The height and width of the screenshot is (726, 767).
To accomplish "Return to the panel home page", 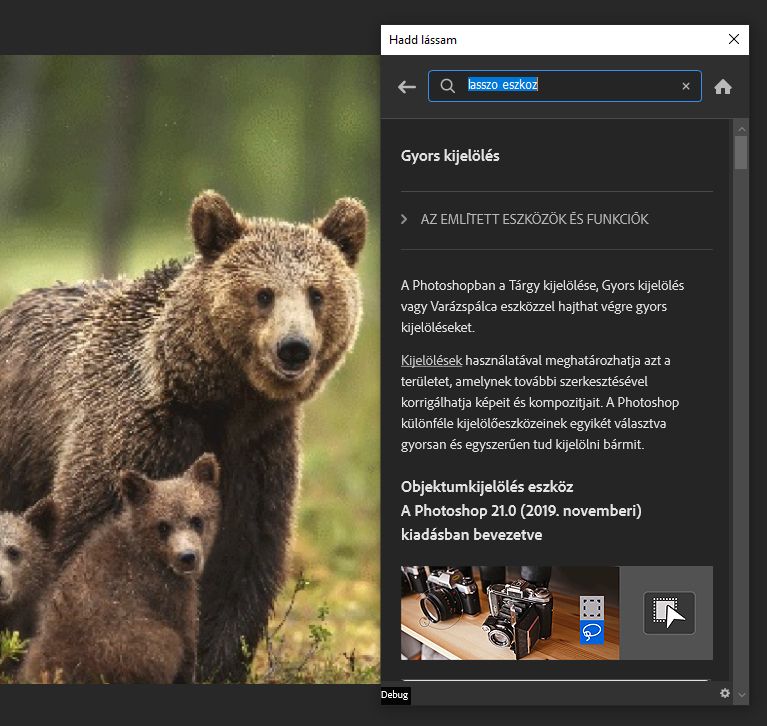I will 723,87.
